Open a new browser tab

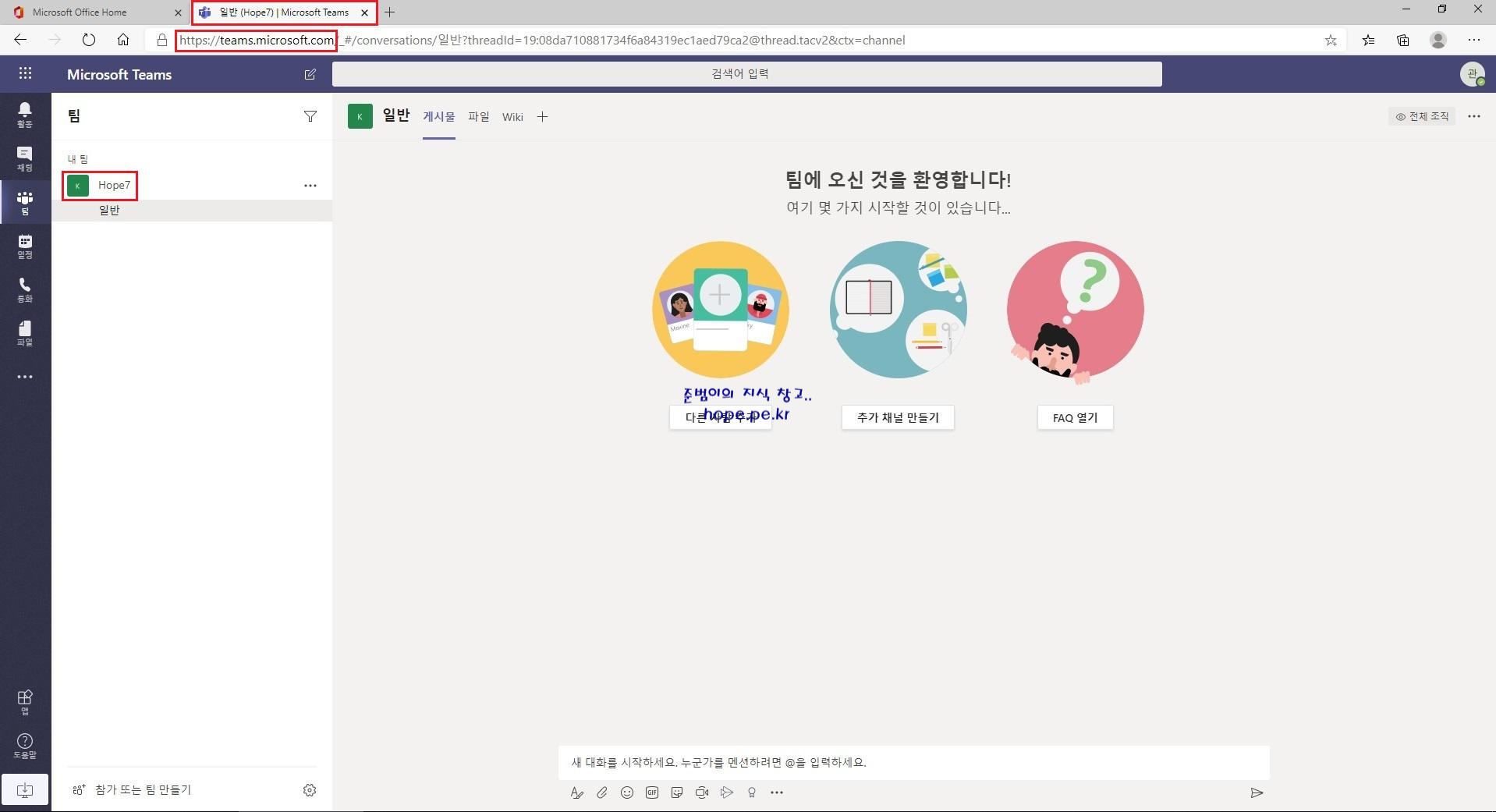tap(390, 12)
